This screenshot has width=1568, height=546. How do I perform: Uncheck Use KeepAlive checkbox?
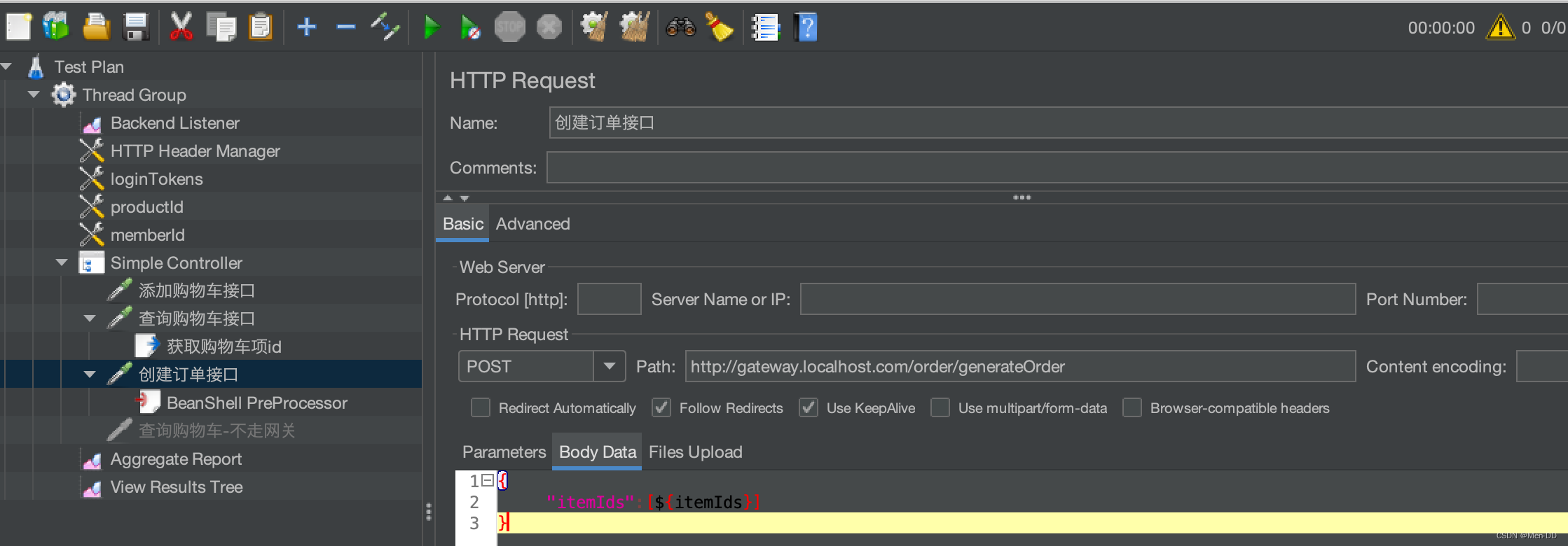(x=809, y=407)
